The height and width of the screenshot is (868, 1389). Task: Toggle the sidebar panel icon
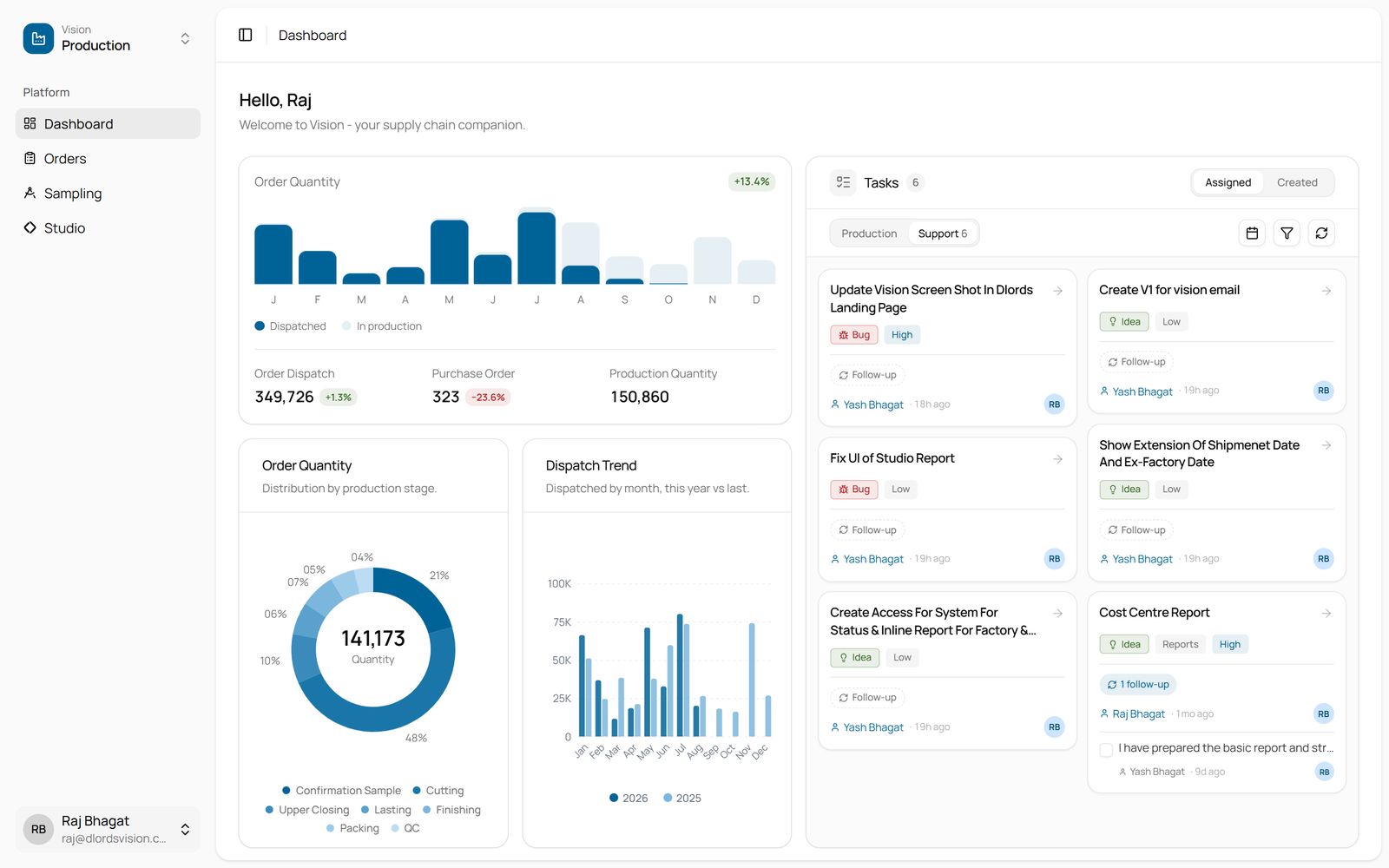(246, 35)
